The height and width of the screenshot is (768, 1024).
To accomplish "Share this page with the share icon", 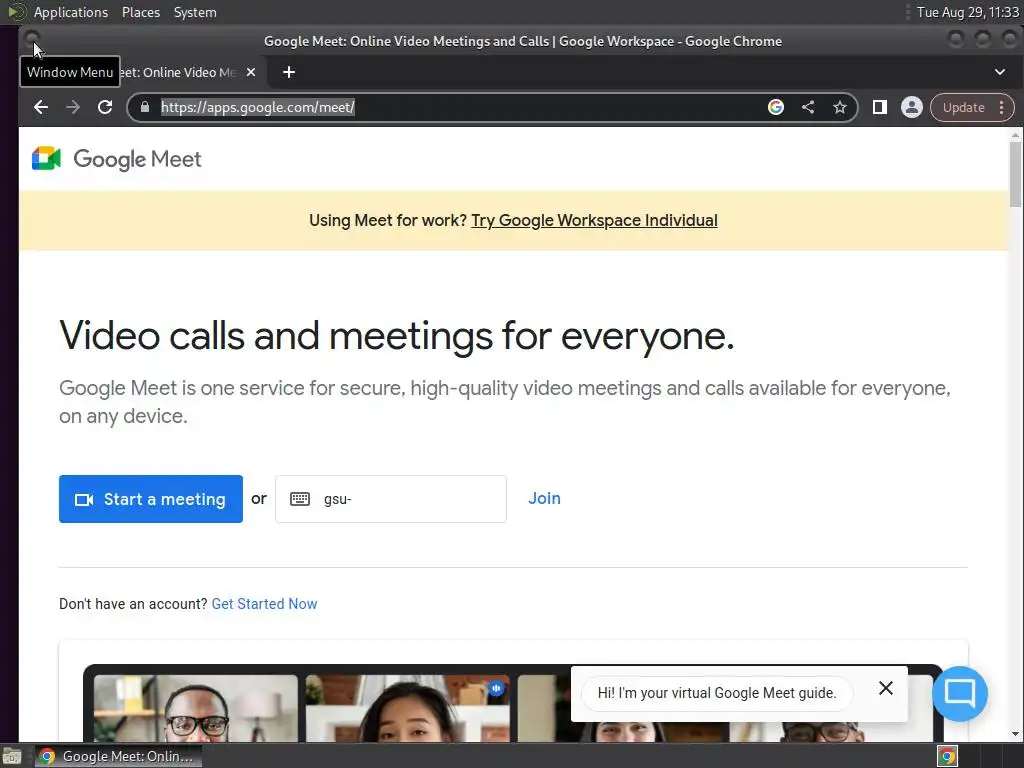I will coord(808,107).
